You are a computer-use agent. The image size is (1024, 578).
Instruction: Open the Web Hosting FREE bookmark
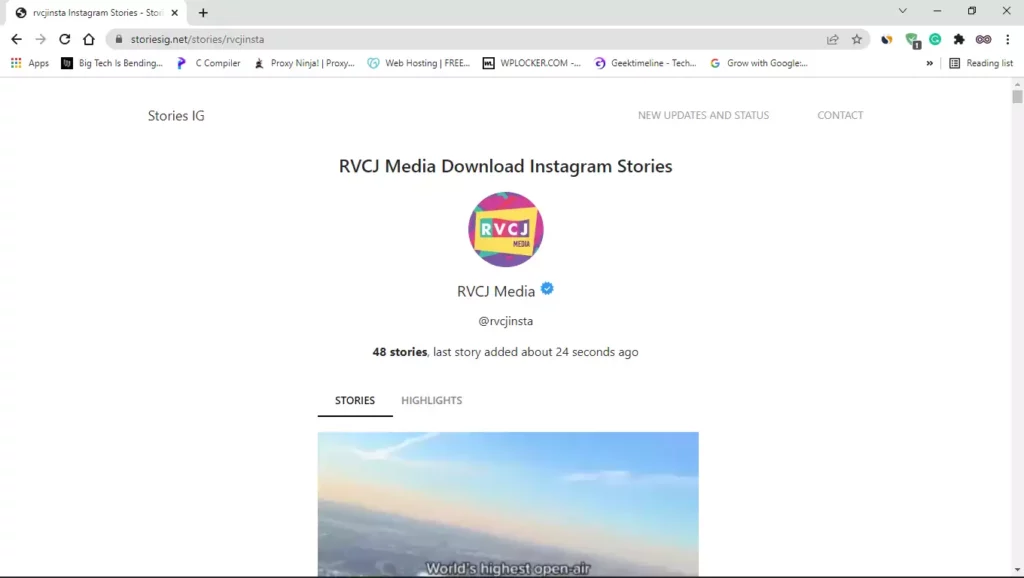(x=419, y=63)
